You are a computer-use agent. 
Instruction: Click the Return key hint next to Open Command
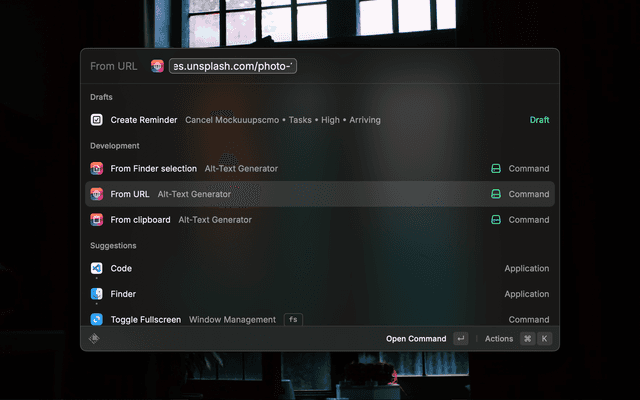(x=460, y=339)
